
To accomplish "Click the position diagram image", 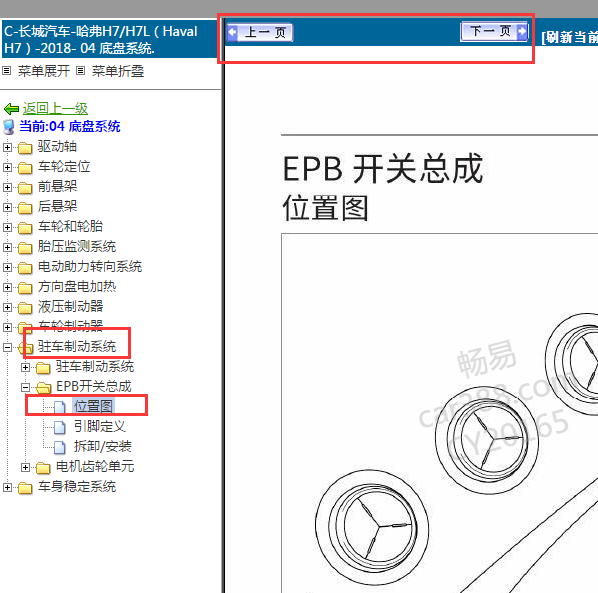I will click(440, 413).
